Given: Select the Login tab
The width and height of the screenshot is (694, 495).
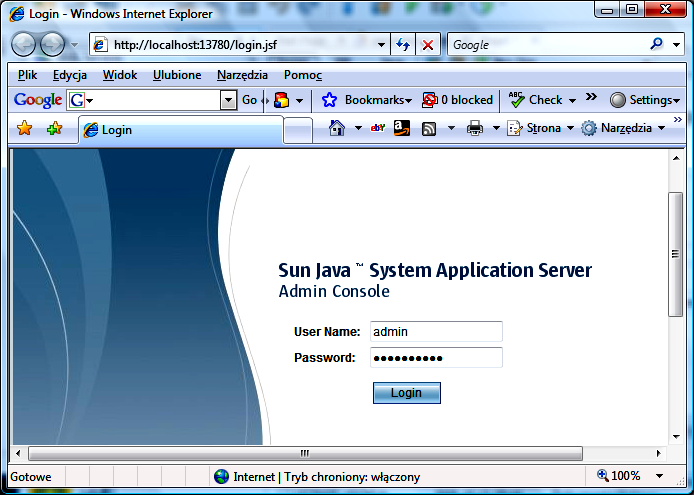Looking at the screenshot, I should click(x=181, y=130).
